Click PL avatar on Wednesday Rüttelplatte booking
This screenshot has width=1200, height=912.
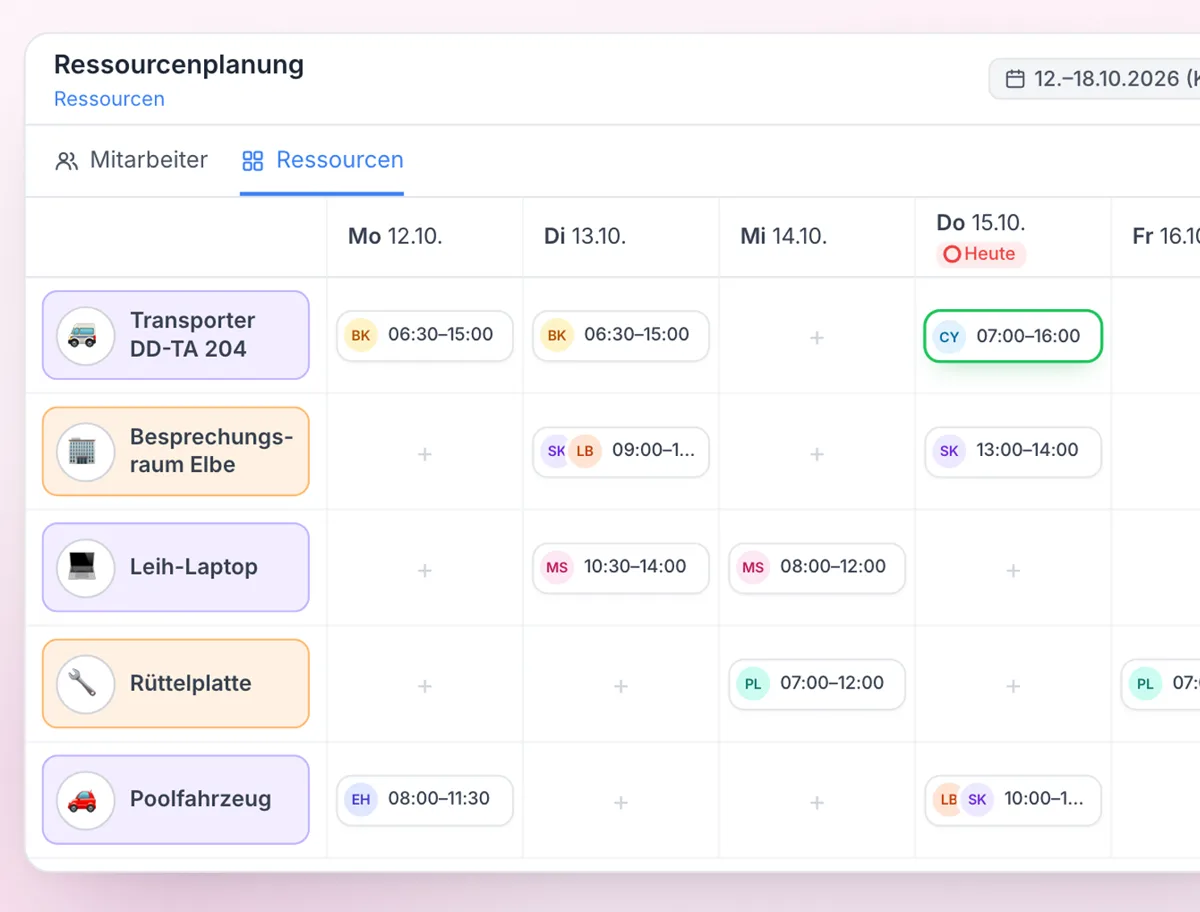coord(753,683)
